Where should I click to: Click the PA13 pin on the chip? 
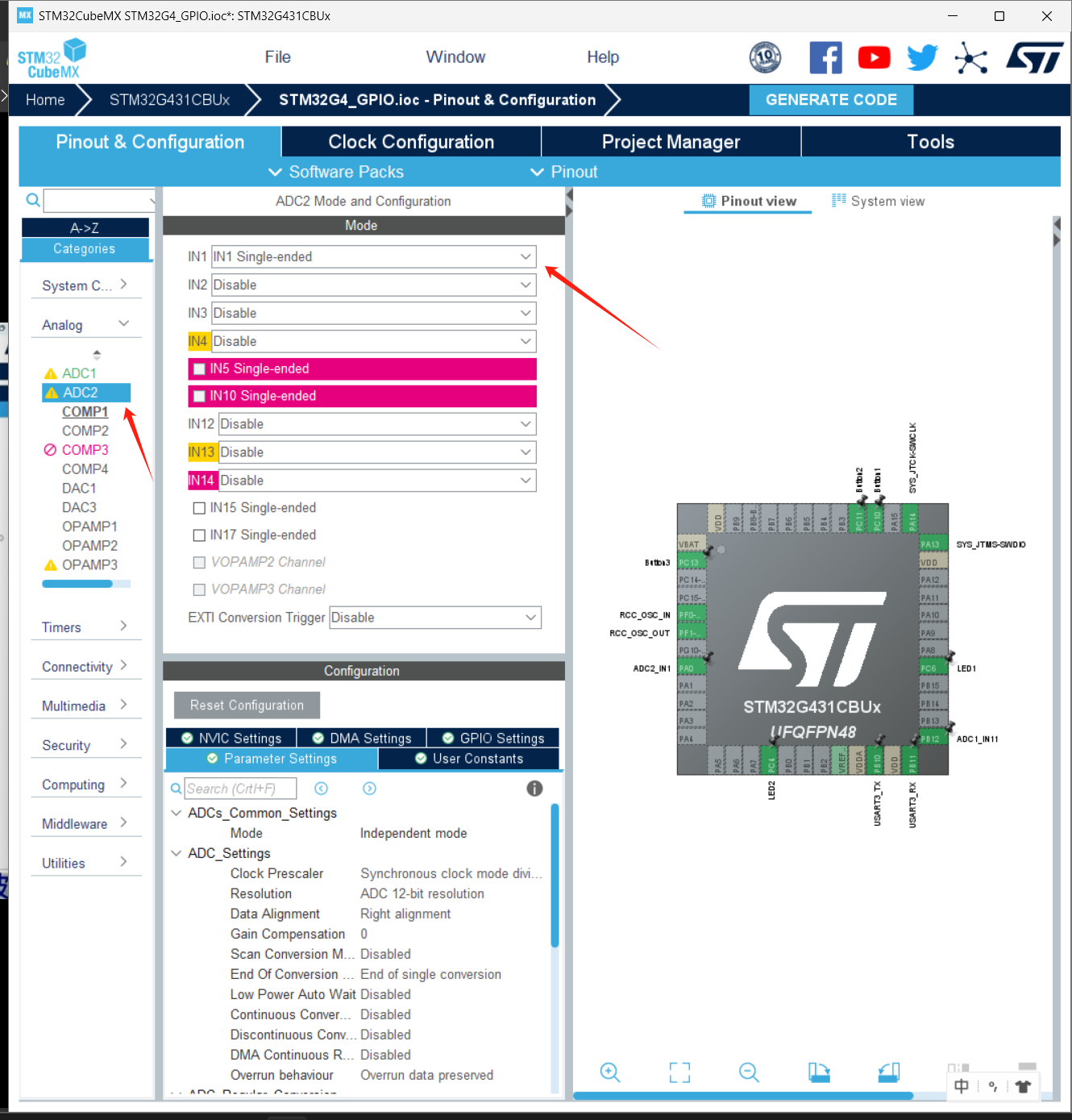pos(933,544)
